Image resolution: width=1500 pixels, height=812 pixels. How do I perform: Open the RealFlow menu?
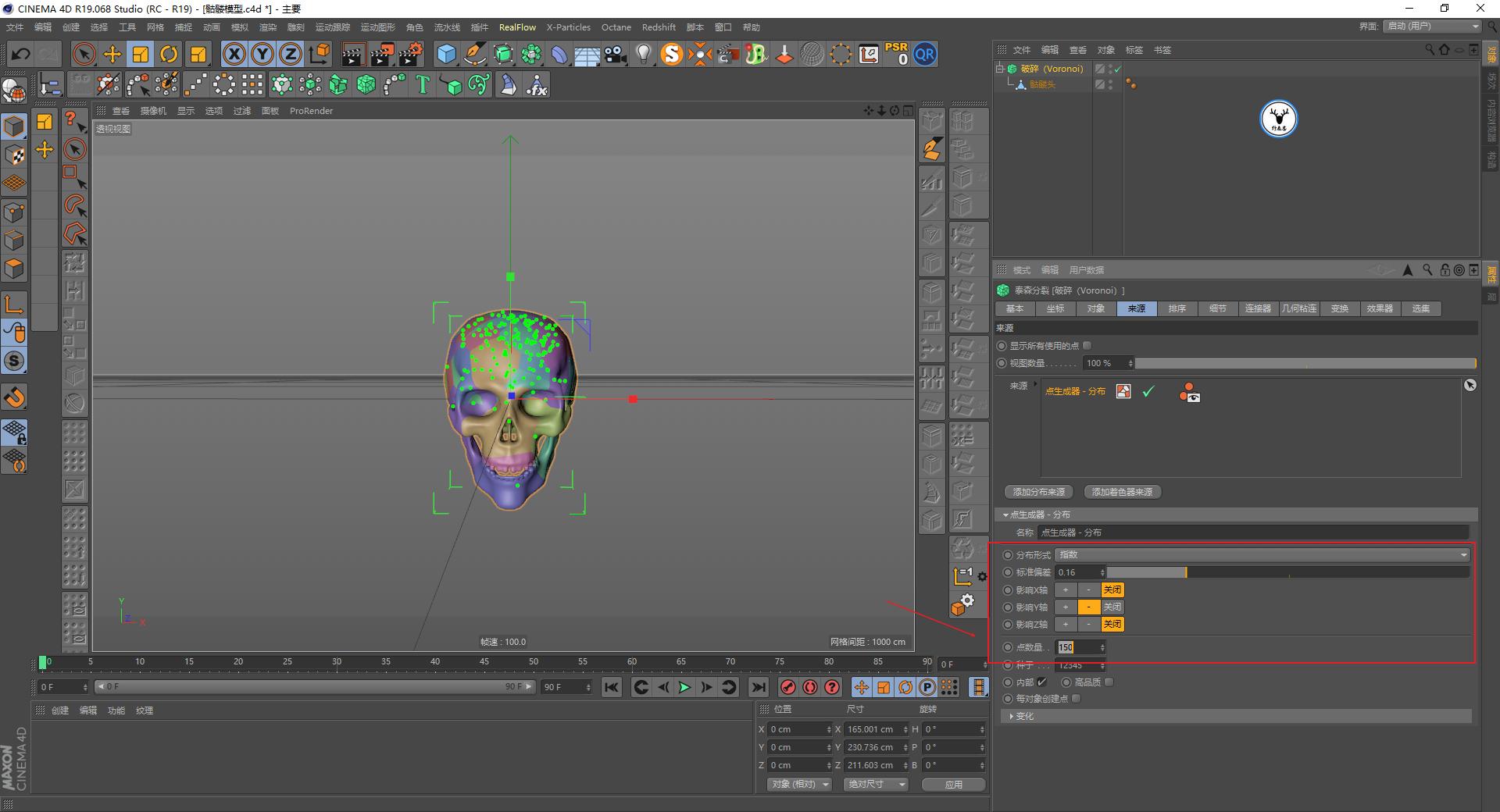(517, 27)
